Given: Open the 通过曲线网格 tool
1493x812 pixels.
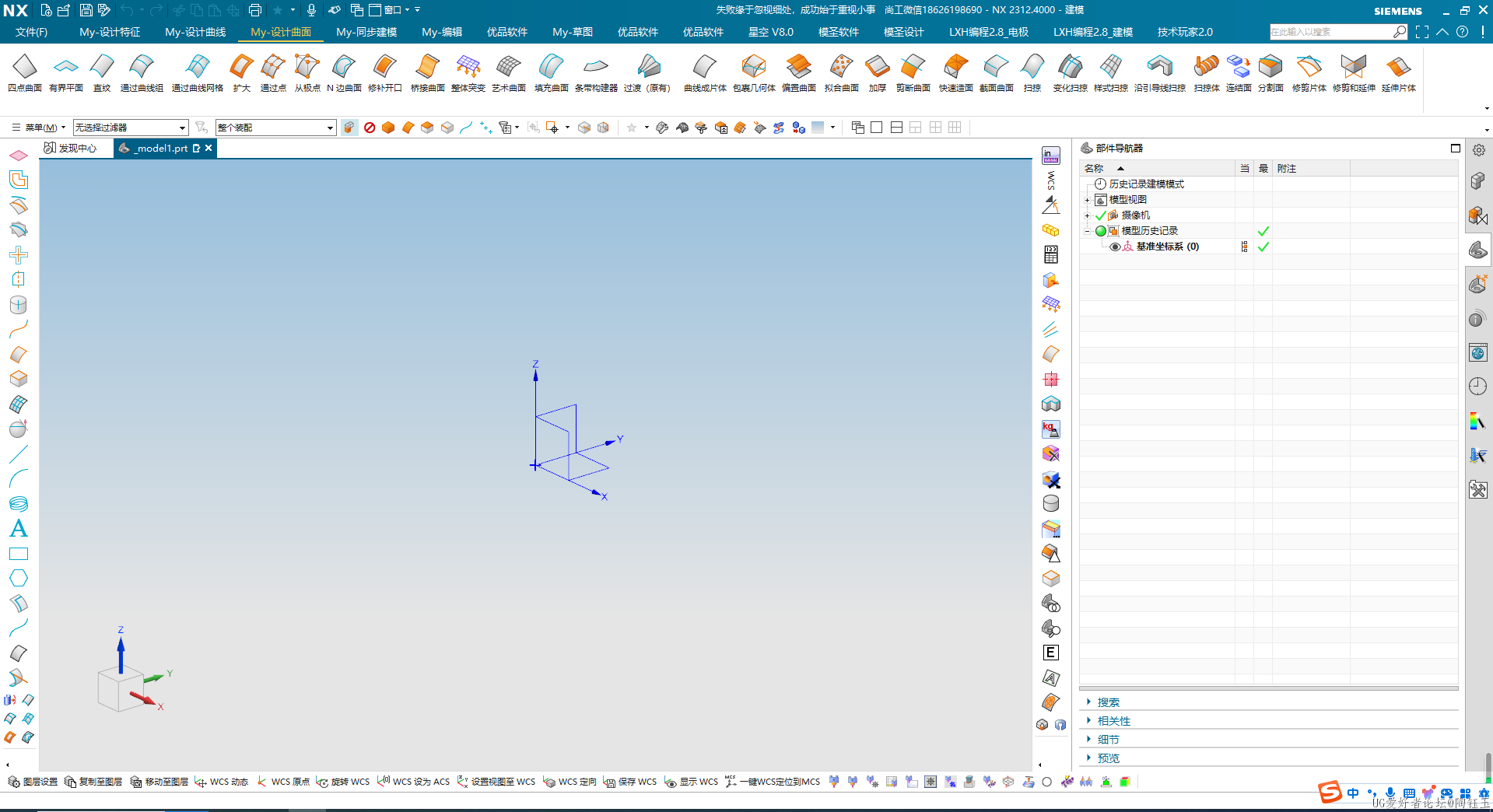Looking at the screenshot, I should pos(198,73).
